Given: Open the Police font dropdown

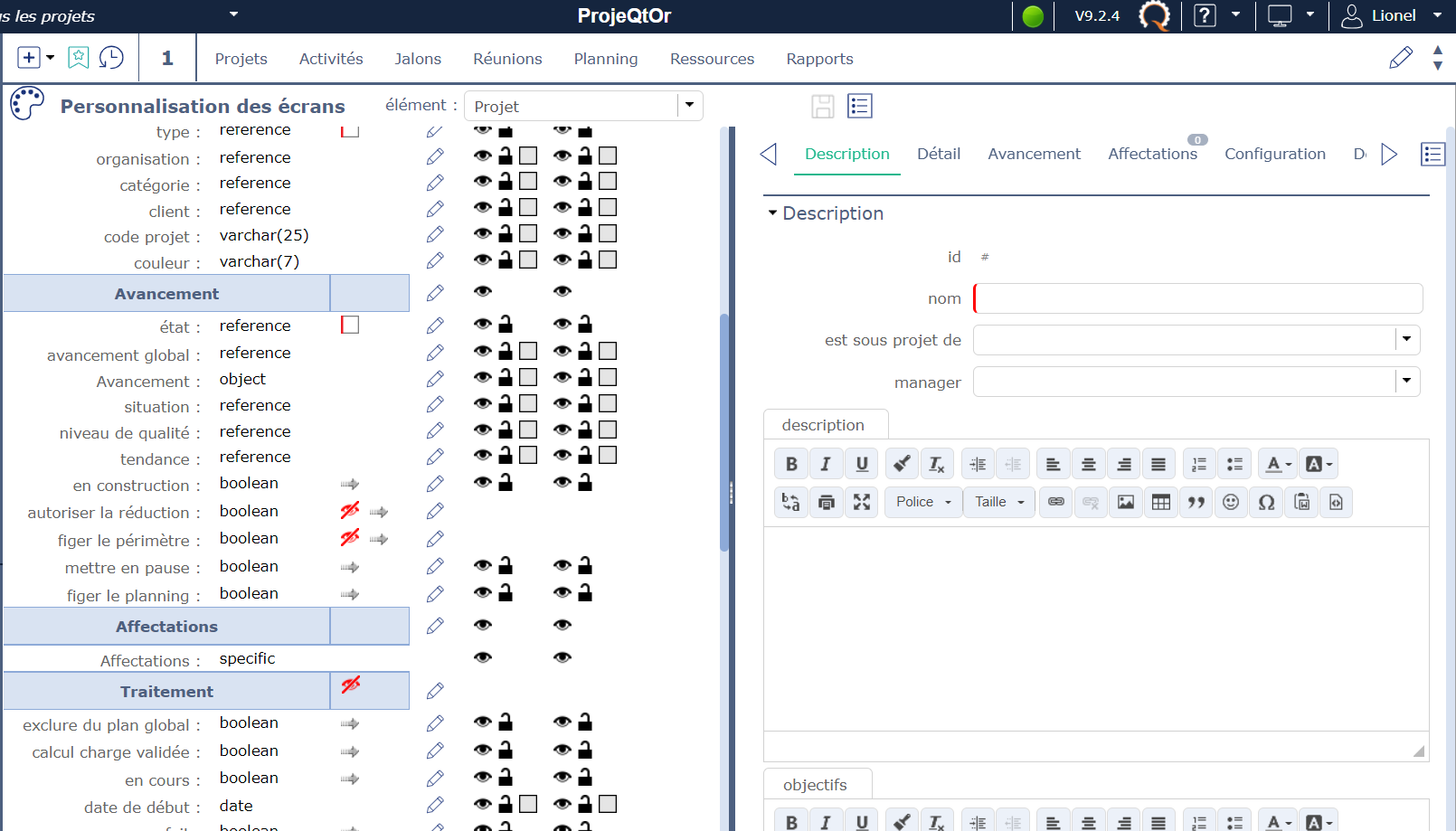Looking at the screenshot, I should [923, 502].
